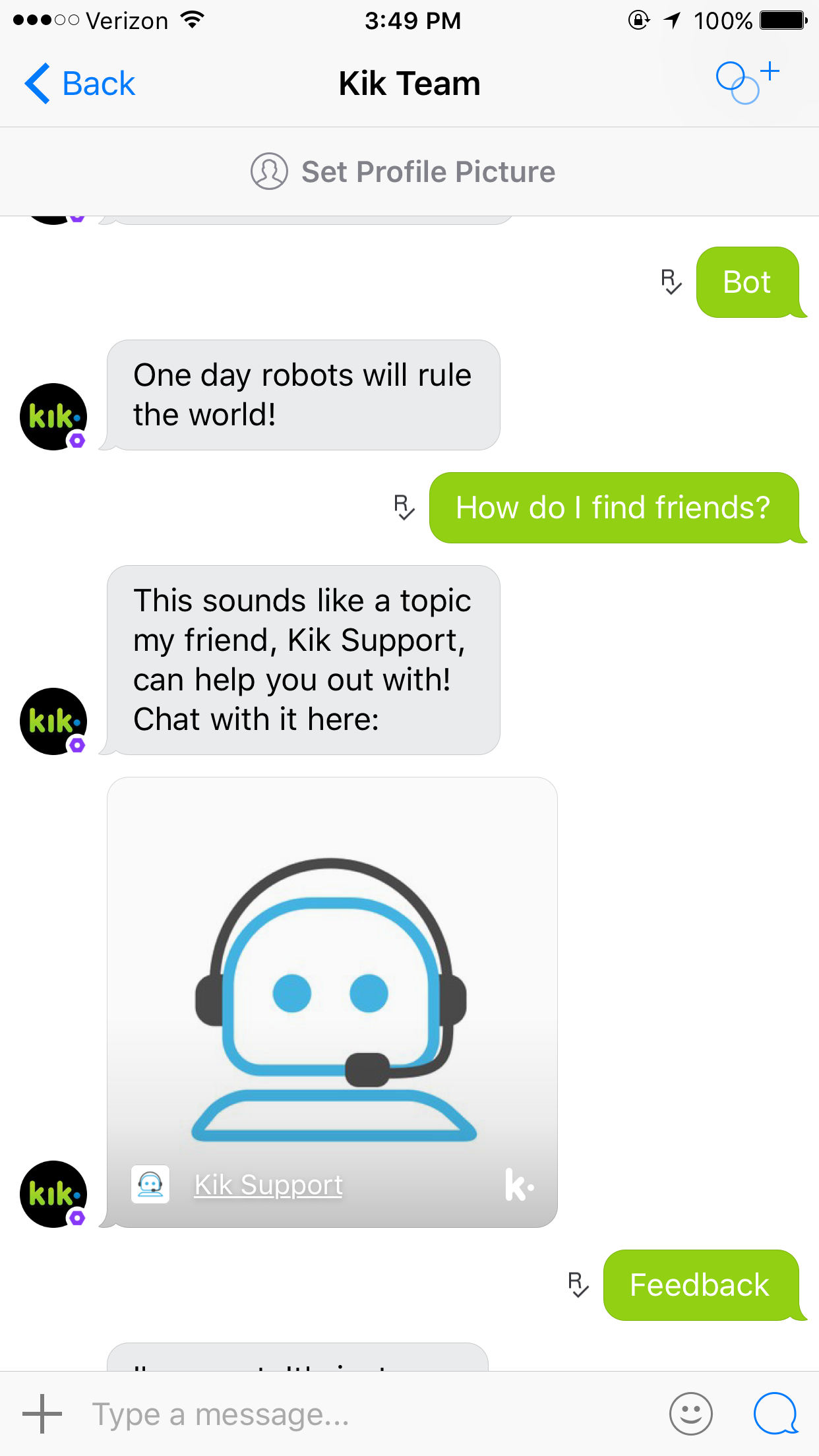
Task: Open the plus attachment menu
Action: click(x=42, y=1414)
